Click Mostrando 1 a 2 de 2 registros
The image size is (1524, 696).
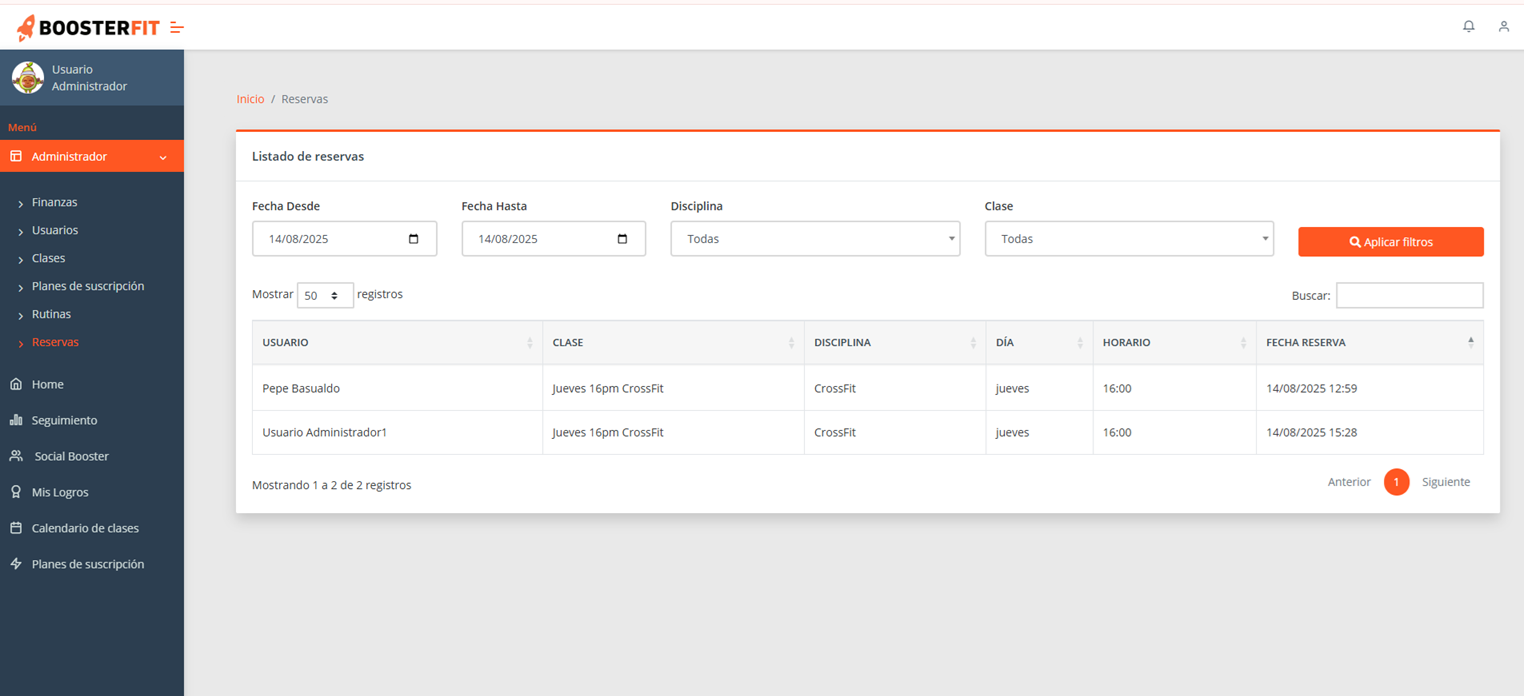click(x=331, y=485)
